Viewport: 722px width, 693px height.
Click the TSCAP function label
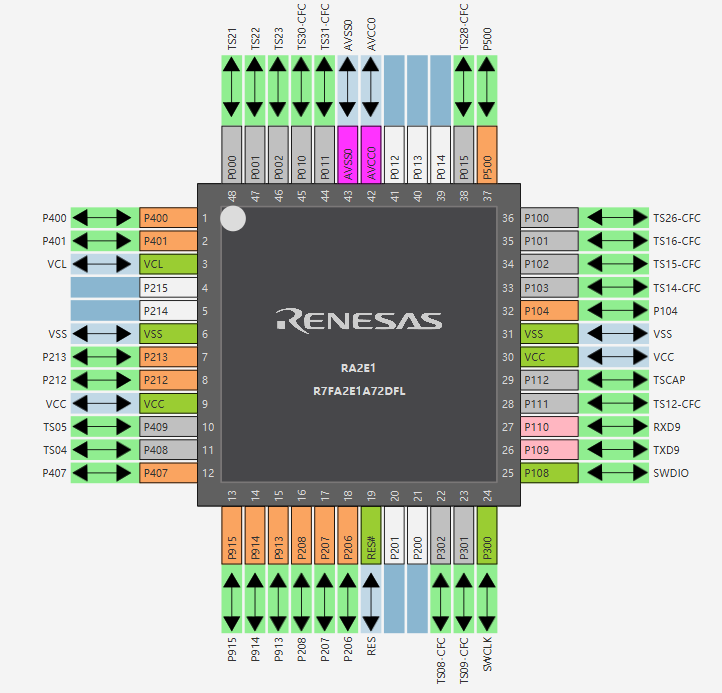click(x=669, y=380)
